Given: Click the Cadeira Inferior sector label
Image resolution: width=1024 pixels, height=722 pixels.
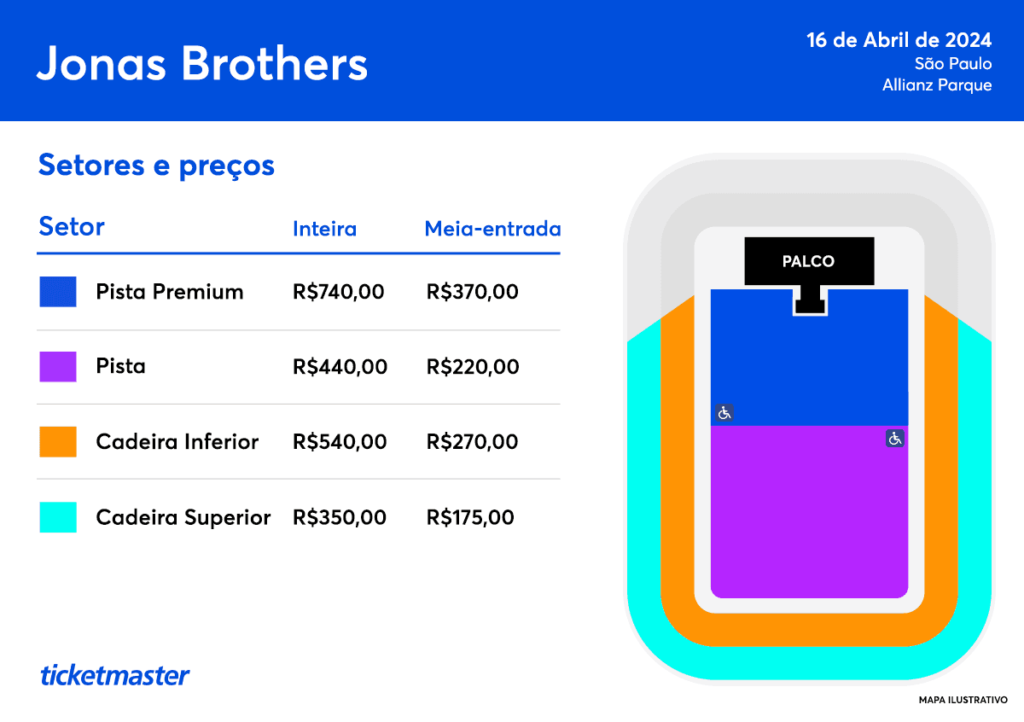Looking at the screenshot, I should (x=177, y=442).
